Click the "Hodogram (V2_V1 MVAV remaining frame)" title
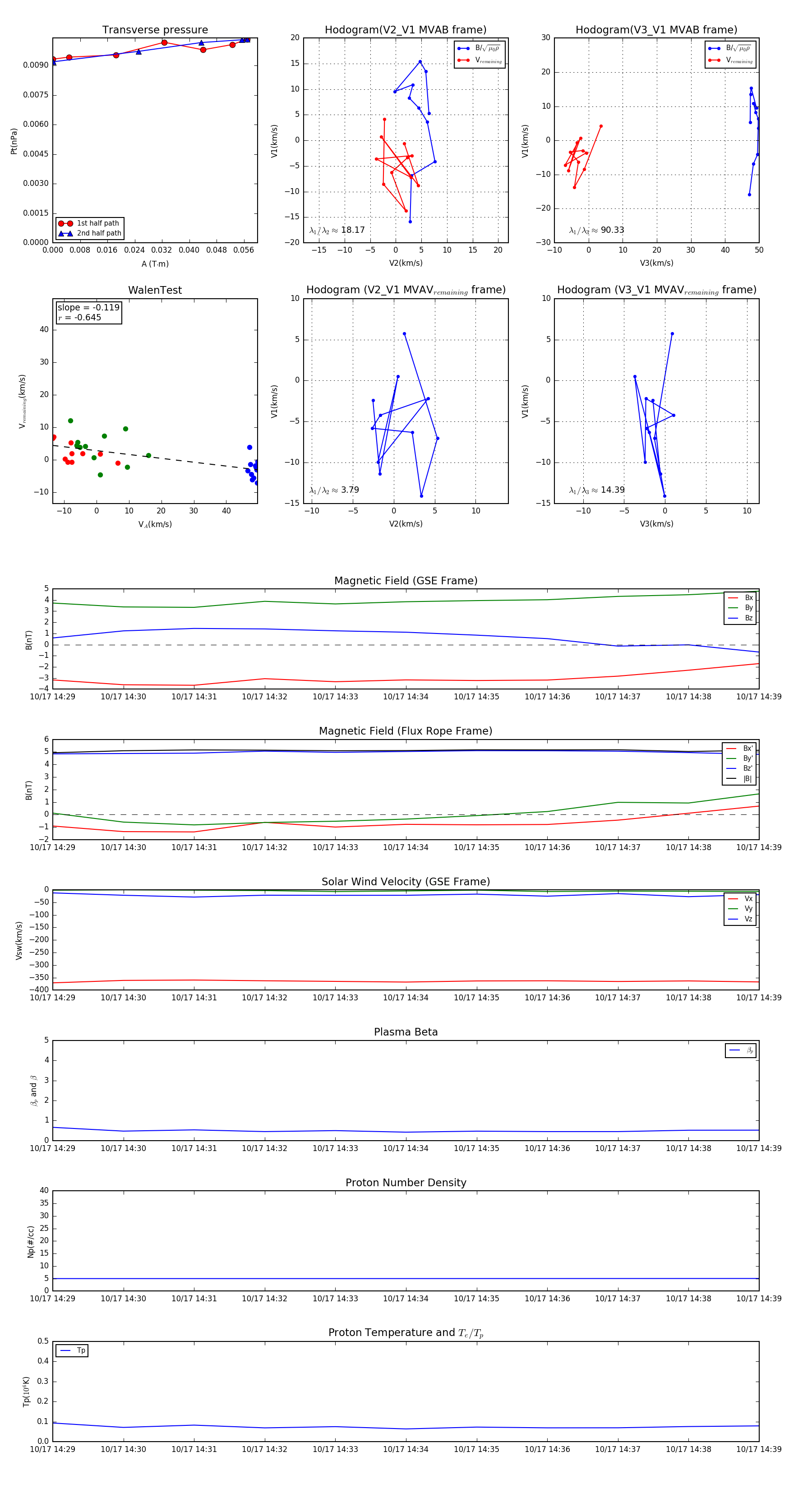The image size is (812, 1489). [x=406, y=290]
